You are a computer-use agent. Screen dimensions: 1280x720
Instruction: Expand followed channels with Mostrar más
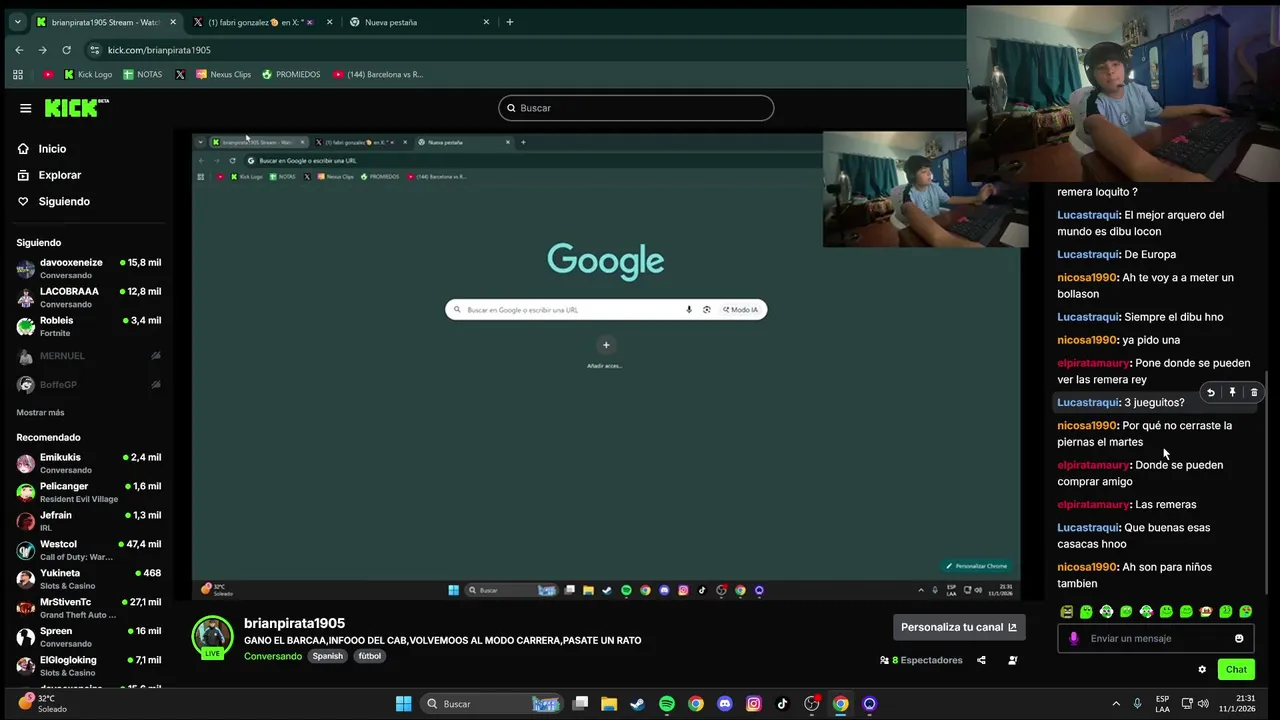[40, 412]
